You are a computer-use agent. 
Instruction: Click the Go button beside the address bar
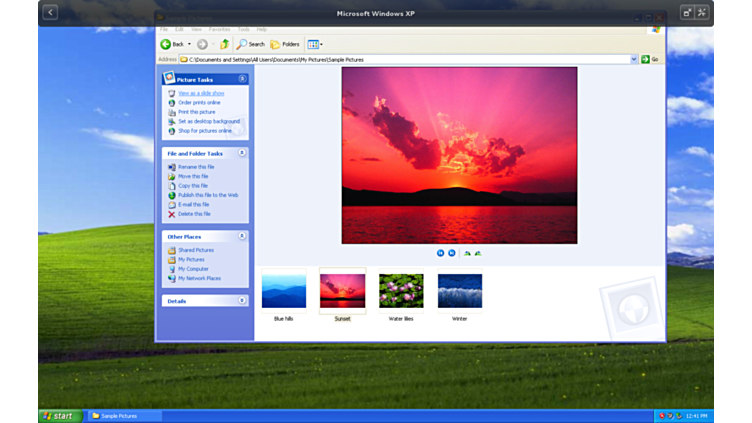(650, 59)
